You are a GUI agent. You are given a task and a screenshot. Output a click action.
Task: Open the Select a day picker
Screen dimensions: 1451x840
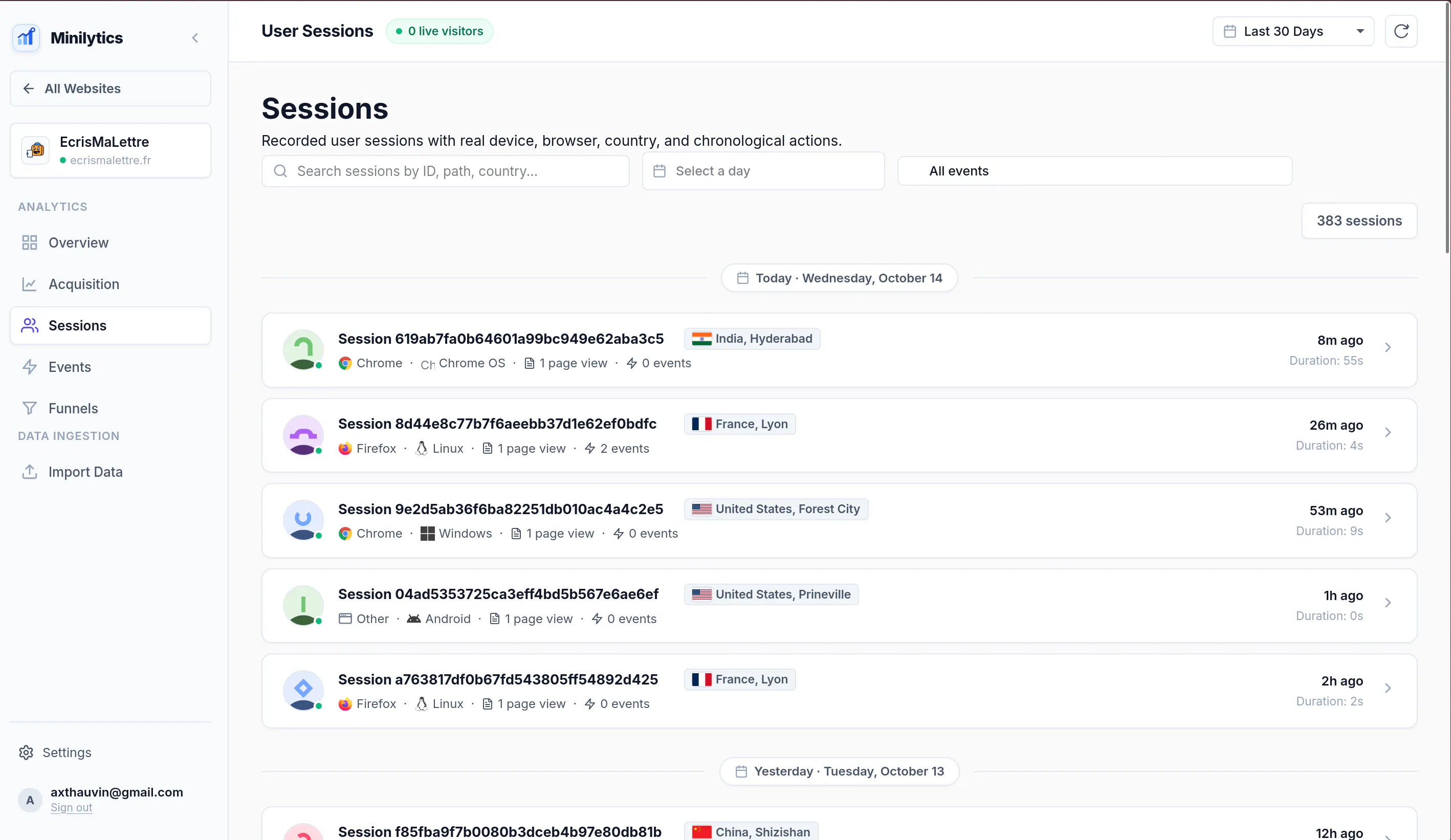(763, 171)
